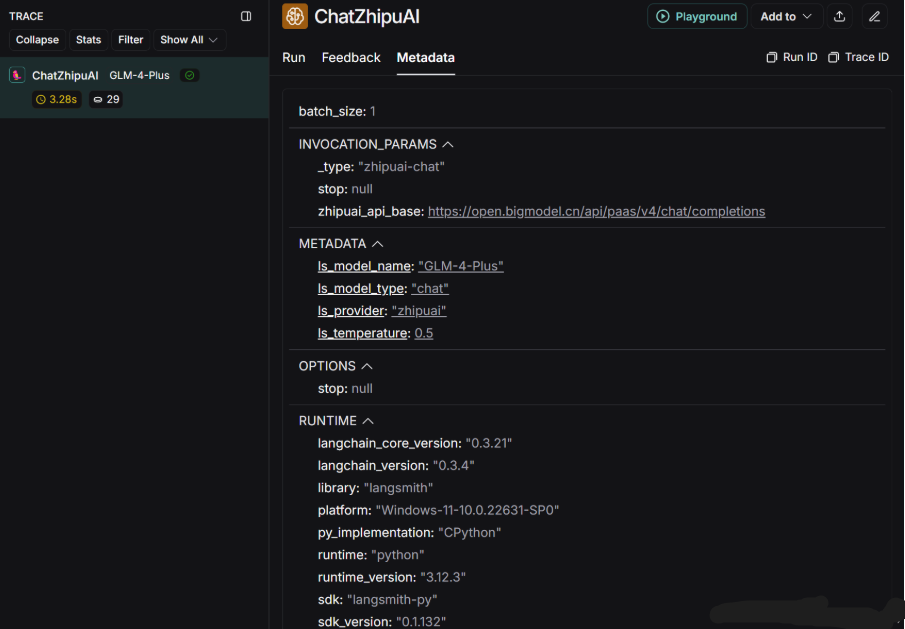The height and width of the screenshot is (629, 905).
Task: Select the Metadata tab
Action: coord(425,58)
